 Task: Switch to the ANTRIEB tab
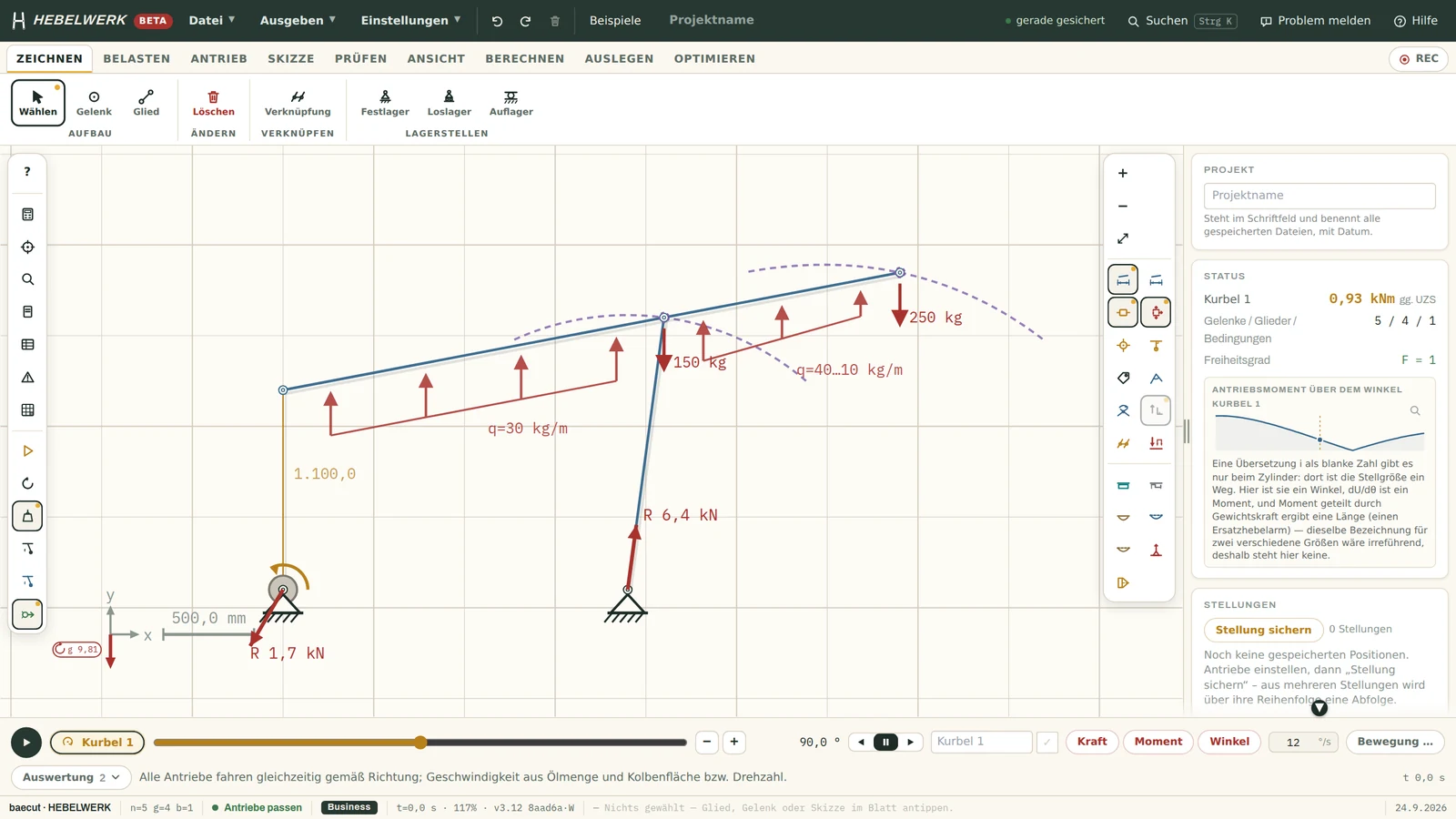pos(218,58)
